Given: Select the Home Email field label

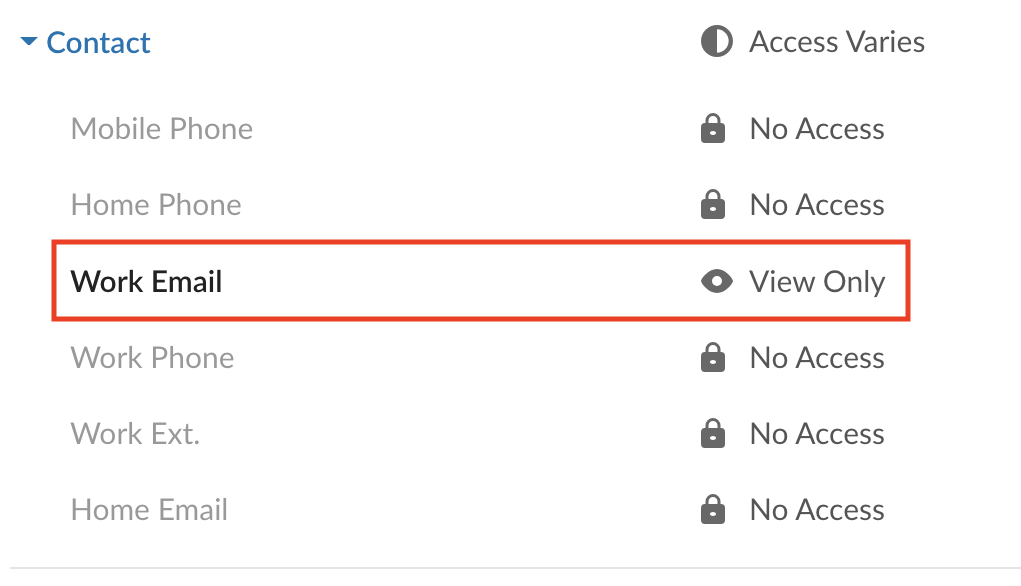Looking at the screenshot, I should 149,510.
